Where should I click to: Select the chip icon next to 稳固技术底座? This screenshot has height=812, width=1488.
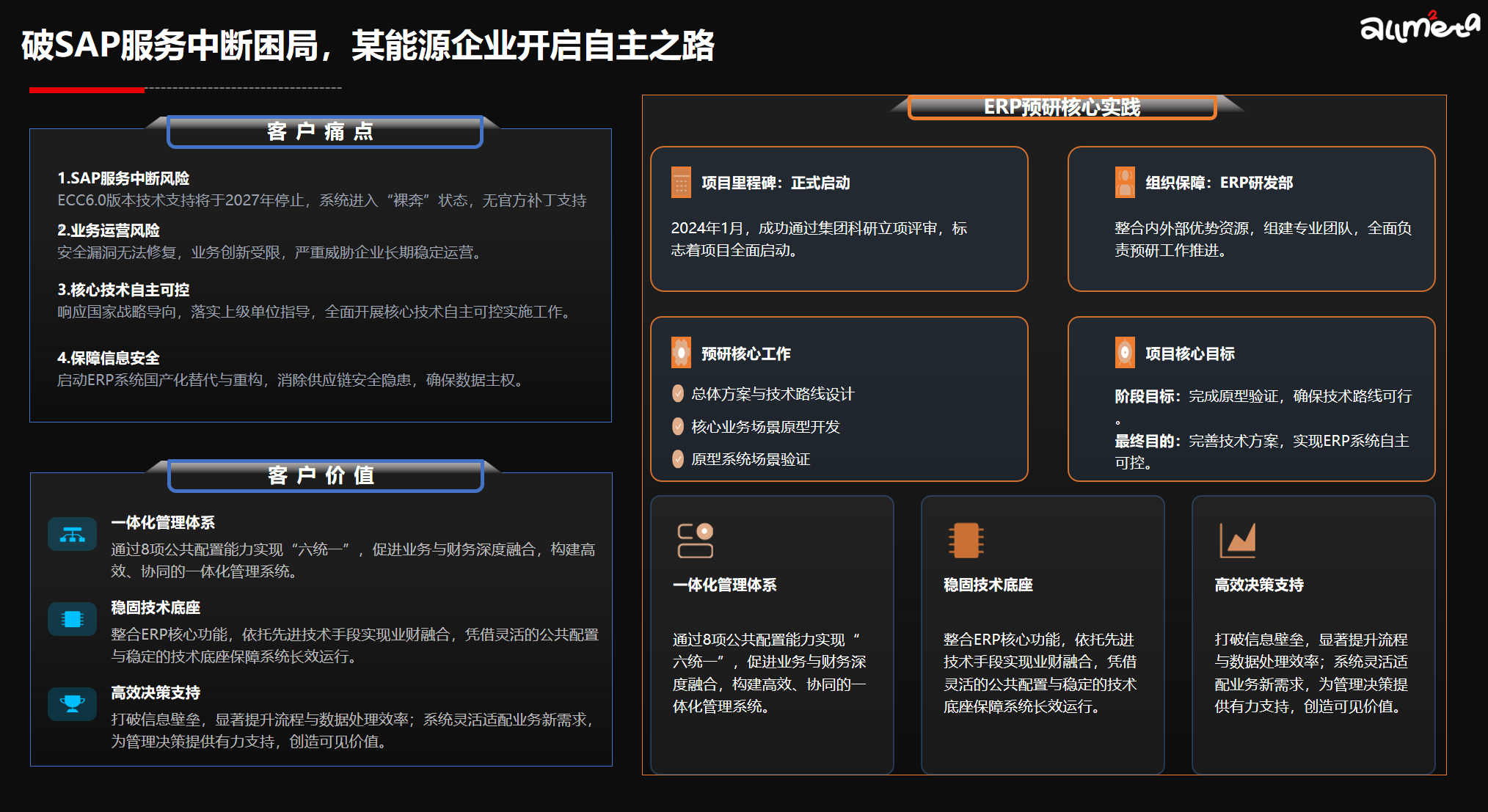(x=72, y=619)
